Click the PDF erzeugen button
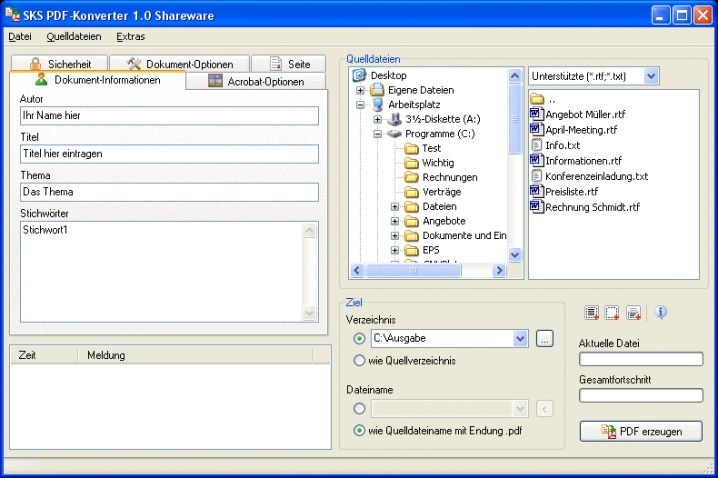Viewport: 718px width, 478px height. pyautogui.click(x=640, y=431)
